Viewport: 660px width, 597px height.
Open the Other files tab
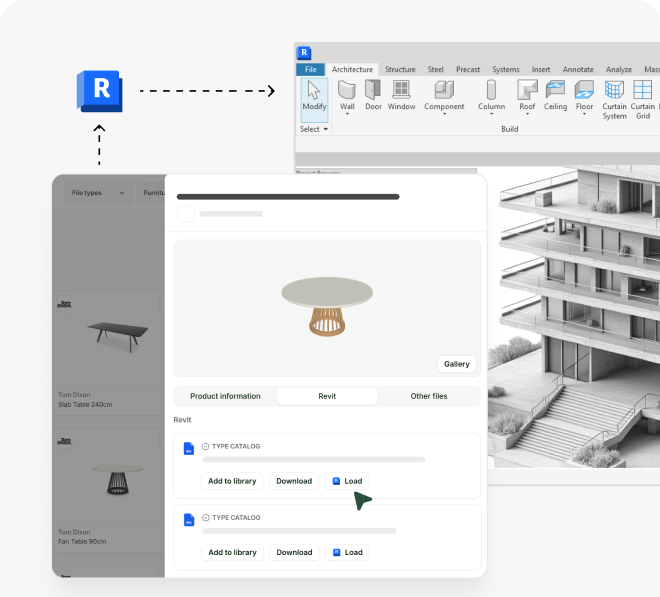click(x=428, y=396)
